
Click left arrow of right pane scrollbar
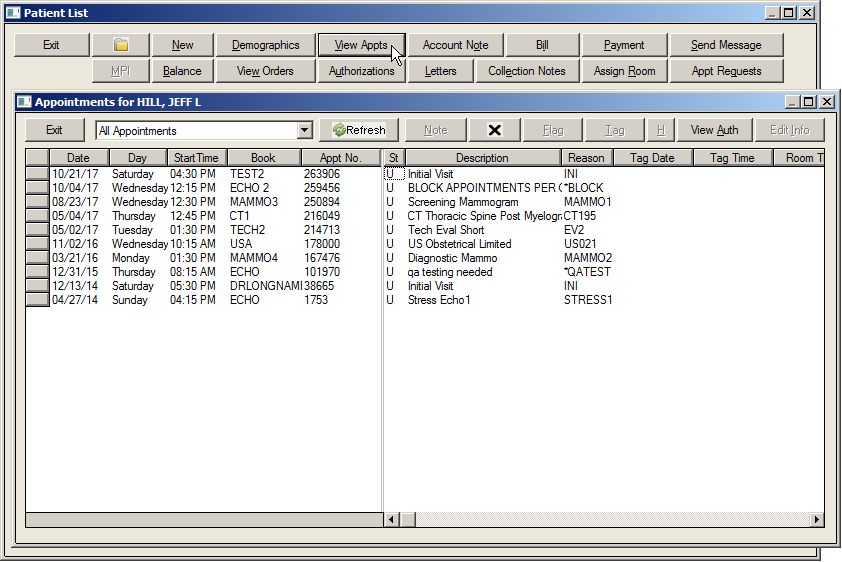(392, 519)
